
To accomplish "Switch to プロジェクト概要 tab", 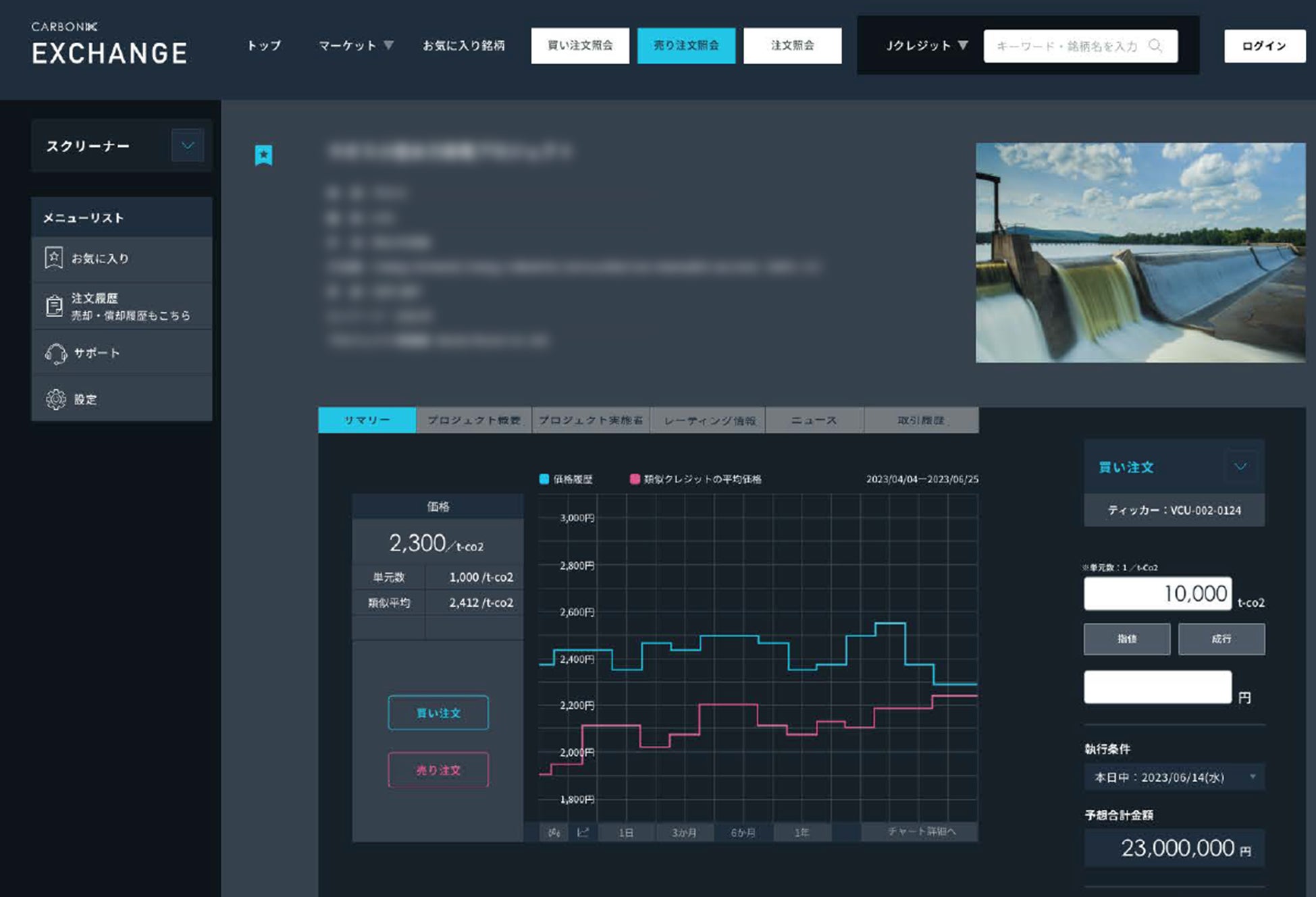I will tap(473, 420).
